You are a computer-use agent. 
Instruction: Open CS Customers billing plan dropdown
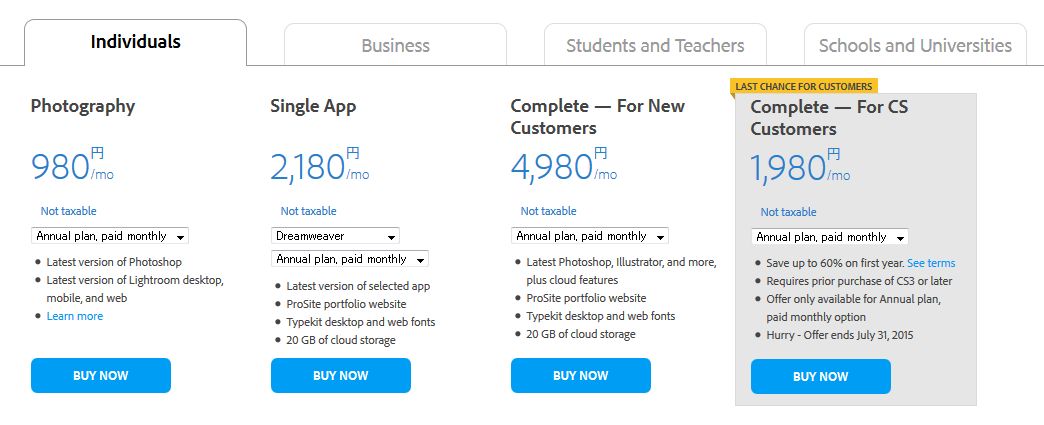point(830,237)
